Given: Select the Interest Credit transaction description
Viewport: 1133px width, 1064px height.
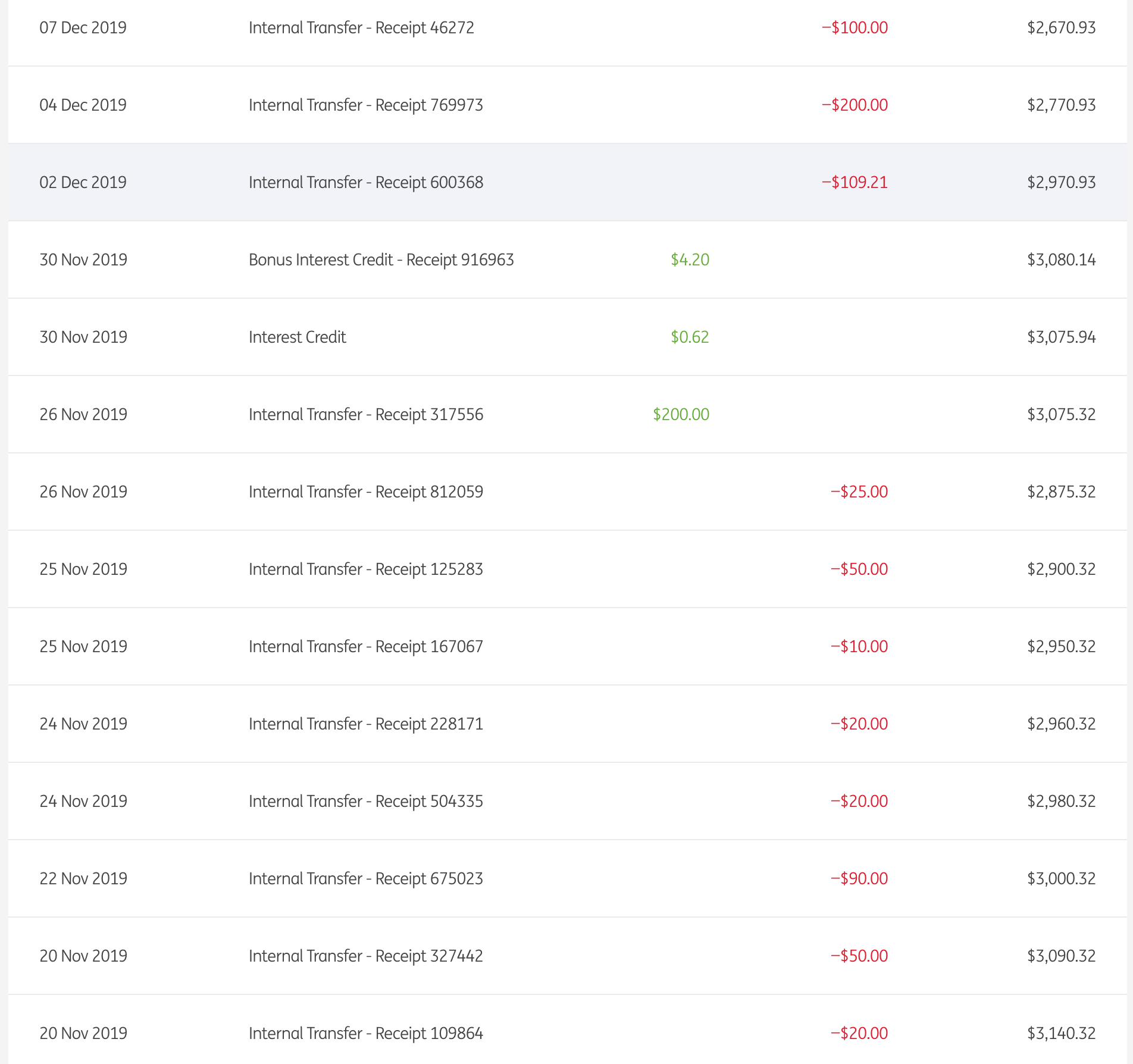Looking at the screenshot, I should [x=297, y=337].
